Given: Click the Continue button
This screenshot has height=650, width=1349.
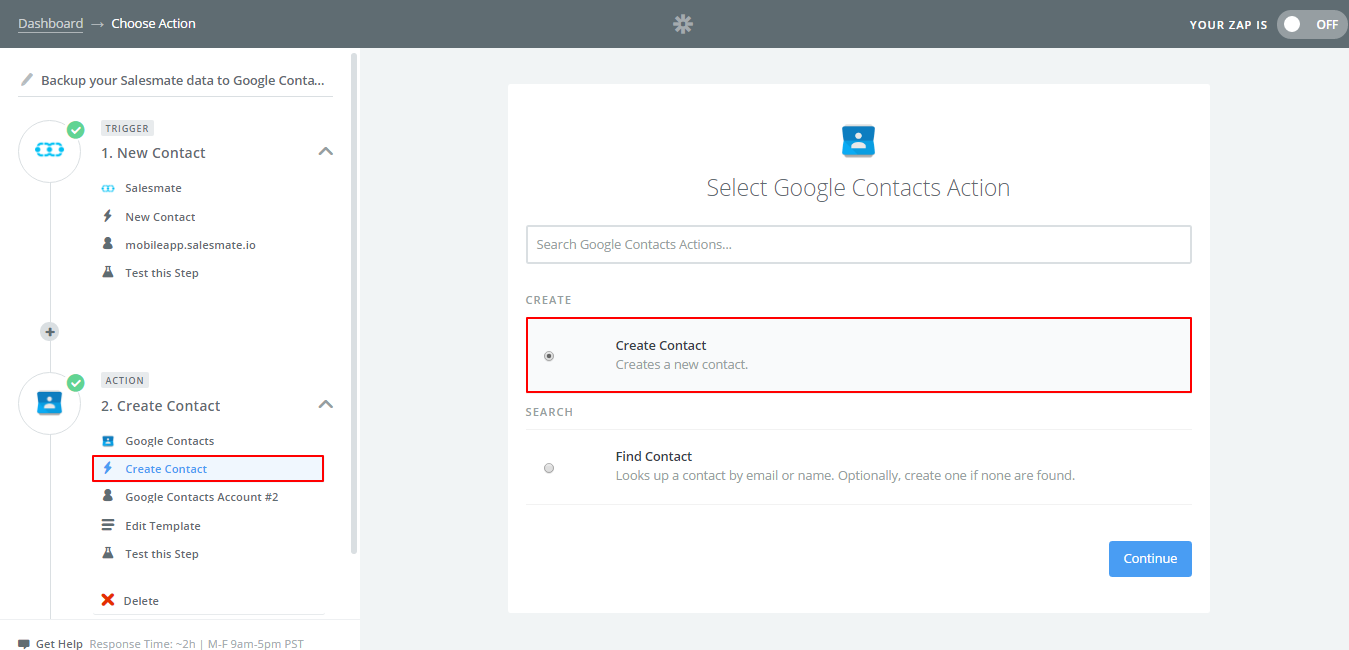Looking at the screenshot, I should click(1150, 559).
